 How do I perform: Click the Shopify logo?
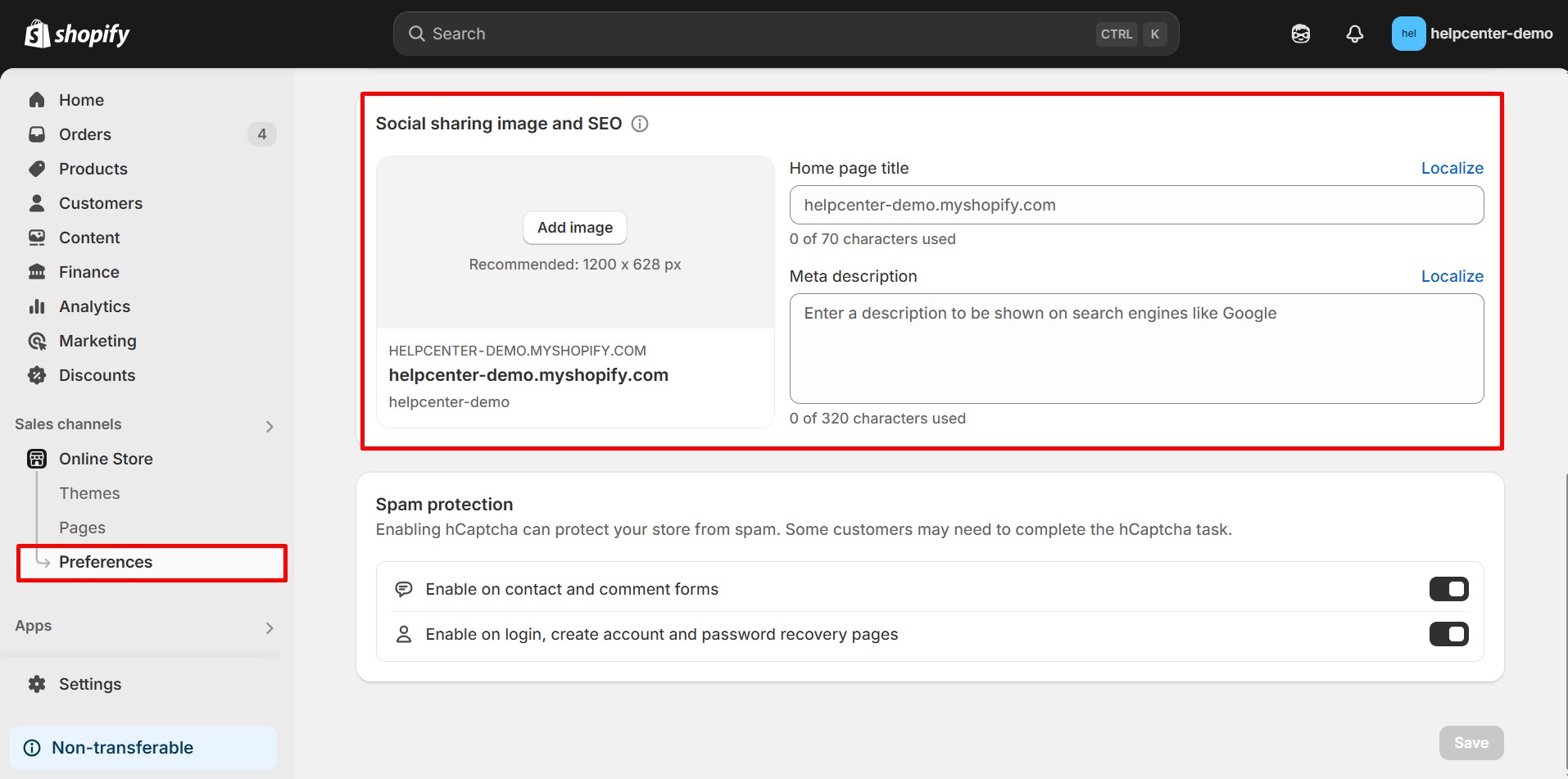click(77, 34)
